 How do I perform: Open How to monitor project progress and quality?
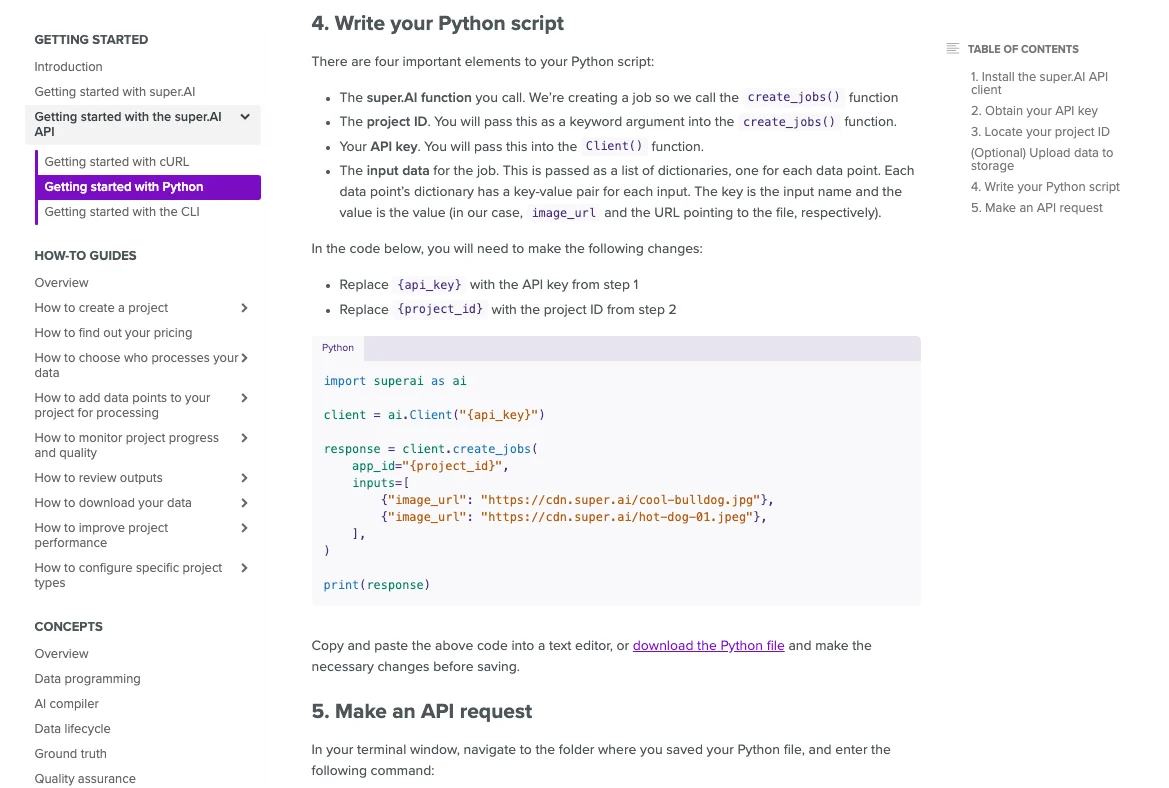(127, 445)
